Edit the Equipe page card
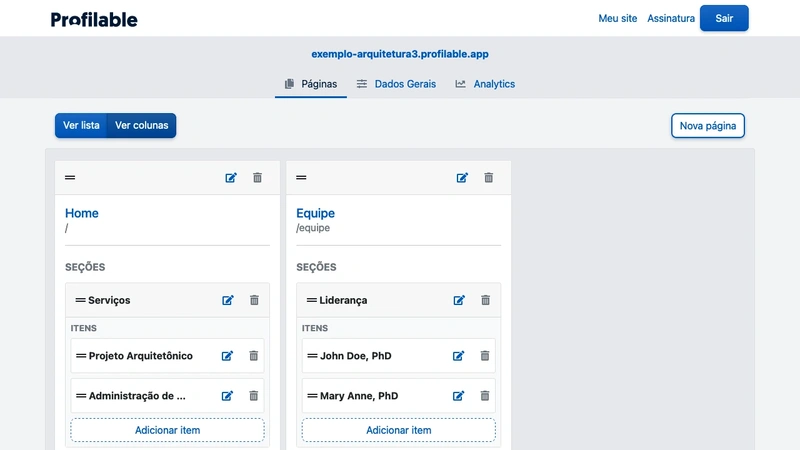 click(462, 177)
